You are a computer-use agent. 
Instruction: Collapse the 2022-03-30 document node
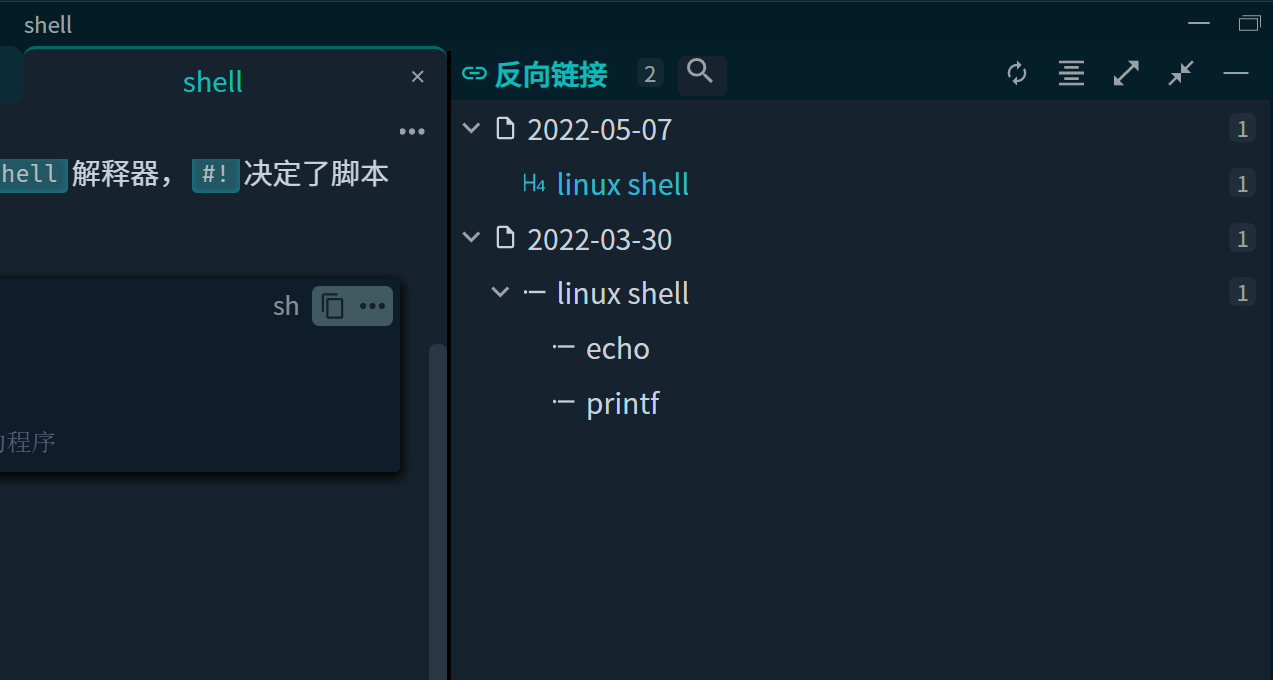[471, 238]
